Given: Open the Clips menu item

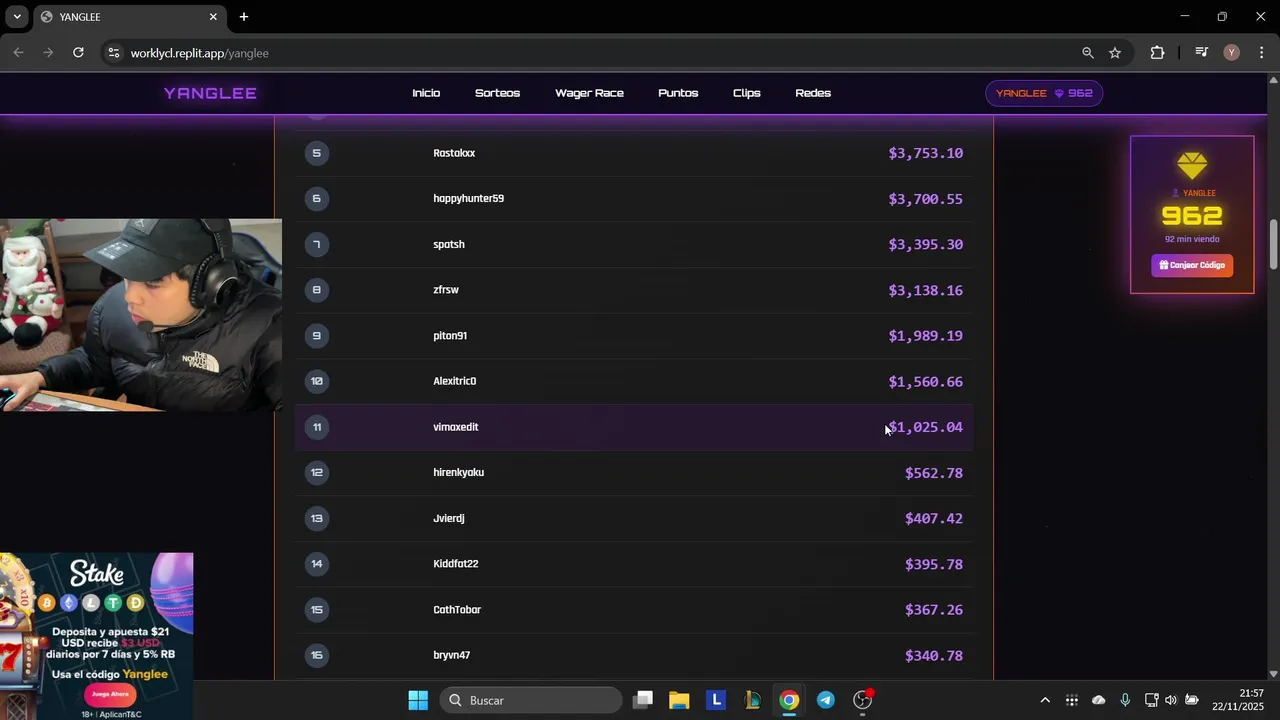Looking at the screenshot, I should click(747, 93).
